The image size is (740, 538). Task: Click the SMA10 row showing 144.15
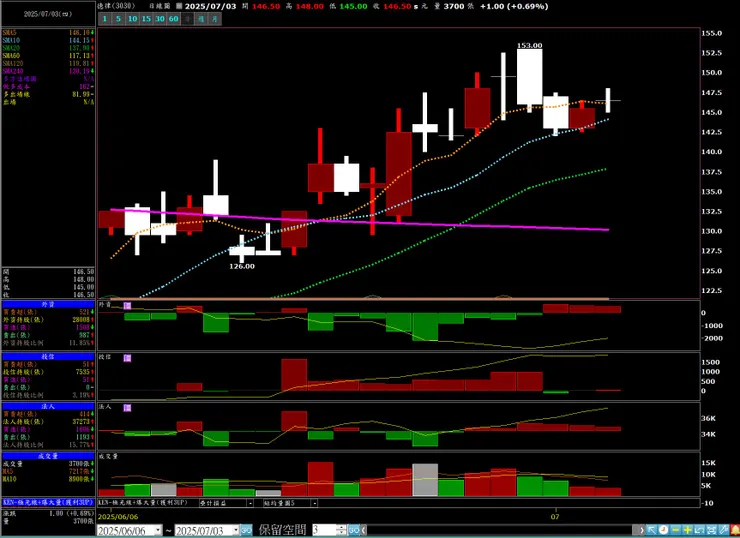pyautogui.click(x=48, y=40)
